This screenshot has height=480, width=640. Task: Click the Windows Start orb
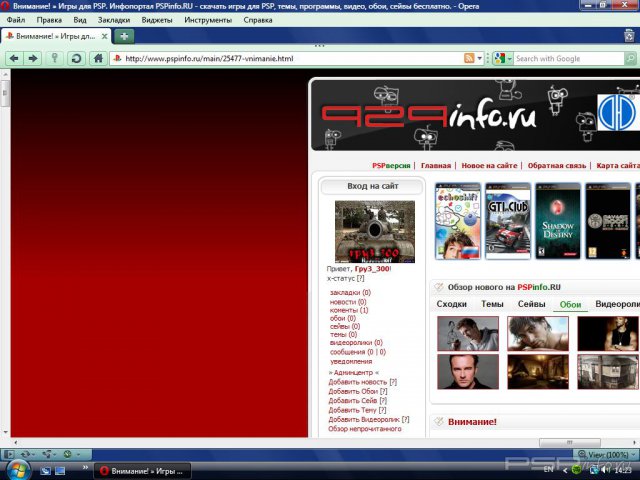coord(16,469)
